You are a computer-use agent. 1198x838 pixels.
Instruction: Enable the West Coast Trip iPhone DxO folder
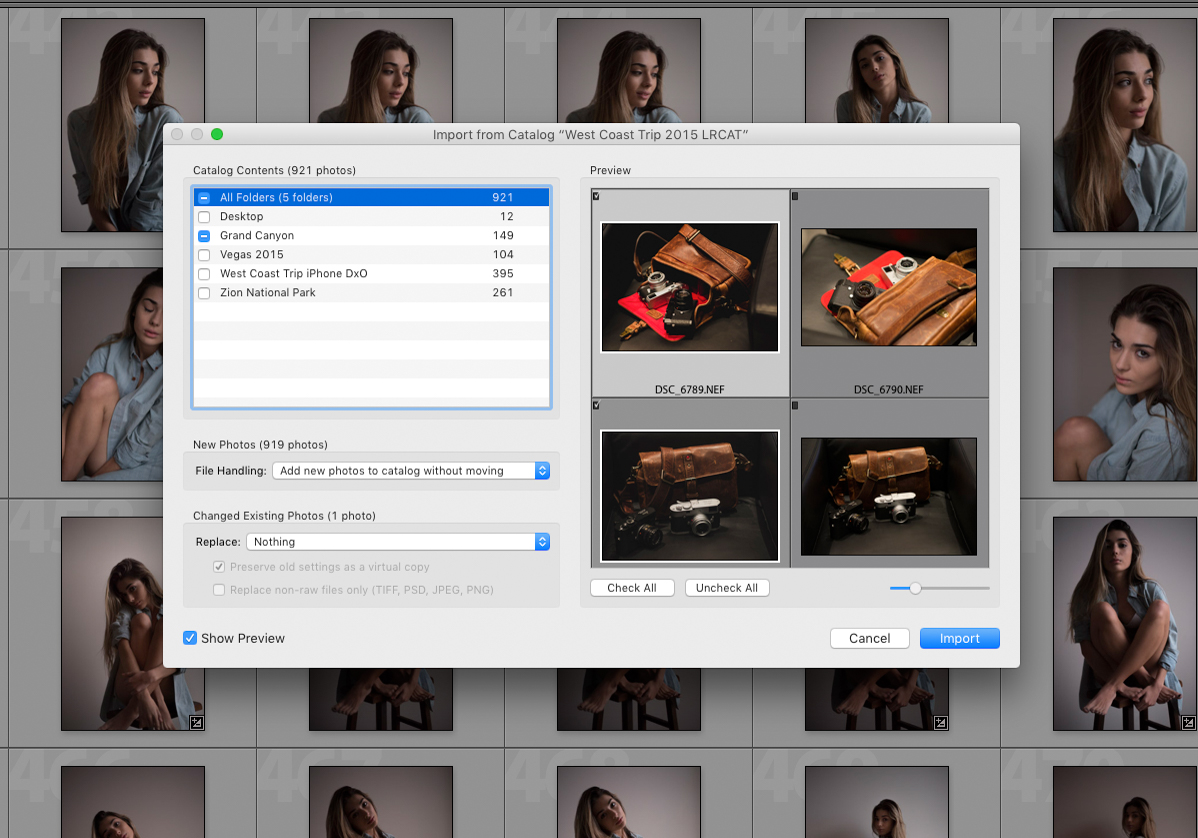[x=203, y=273]
